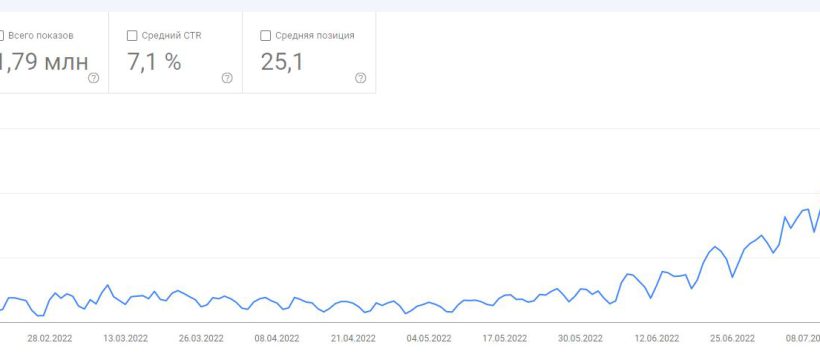Open help icon for Средний CTR card
The image size is (820, 360).
coord(227,78)
